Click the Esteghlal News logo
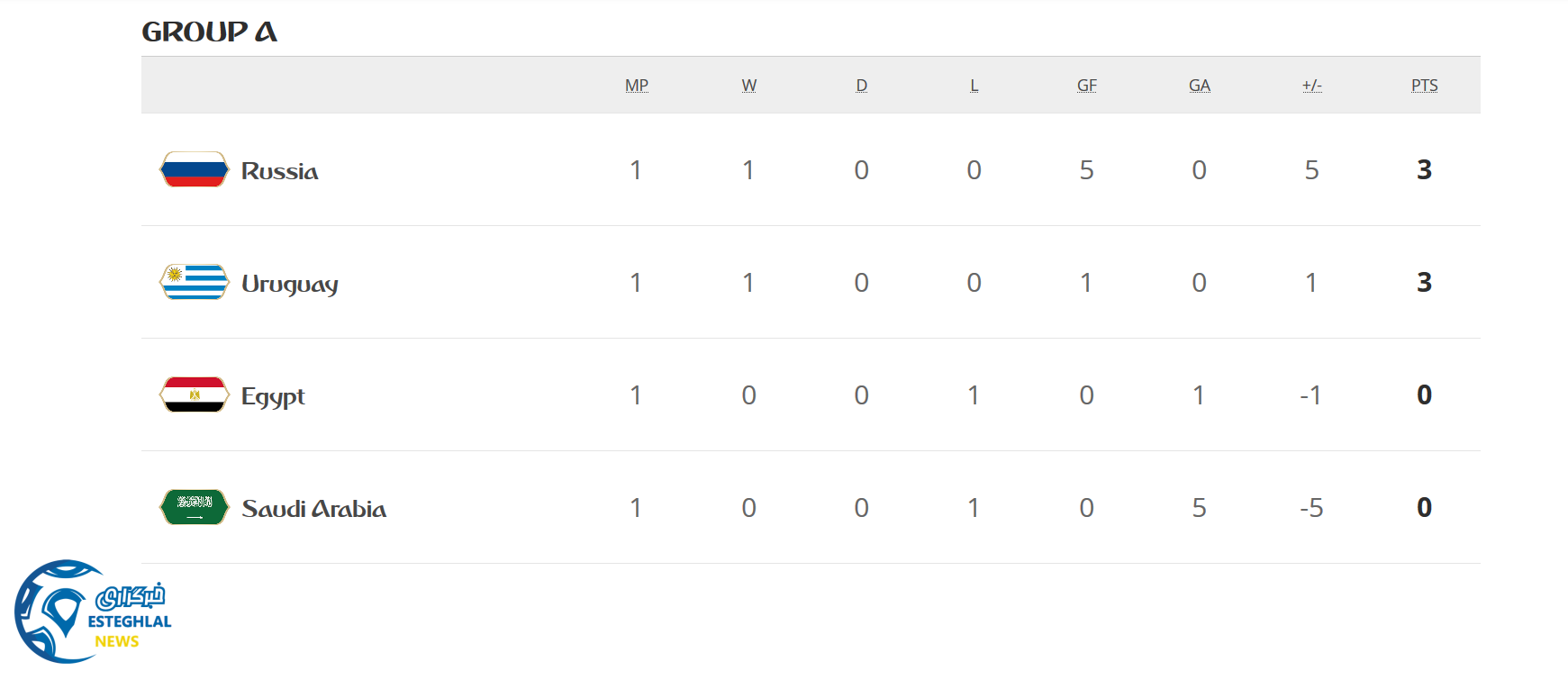The height and width of the screenshot is (689, 1568). coord(92,612)
